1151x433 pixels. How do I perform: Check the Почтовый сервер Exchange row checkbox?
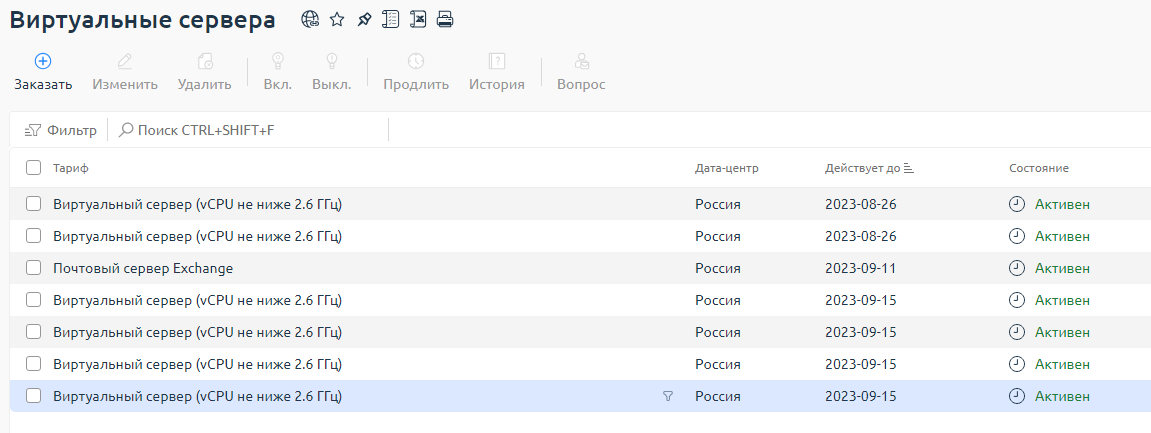pos(33,268)
